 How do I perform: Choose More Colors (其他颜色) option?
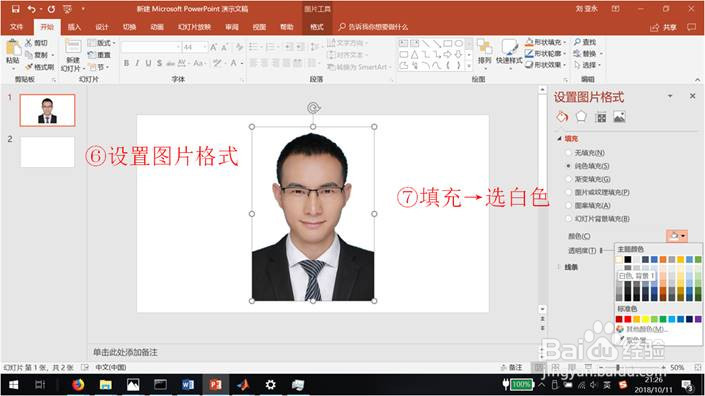point(643,329)
